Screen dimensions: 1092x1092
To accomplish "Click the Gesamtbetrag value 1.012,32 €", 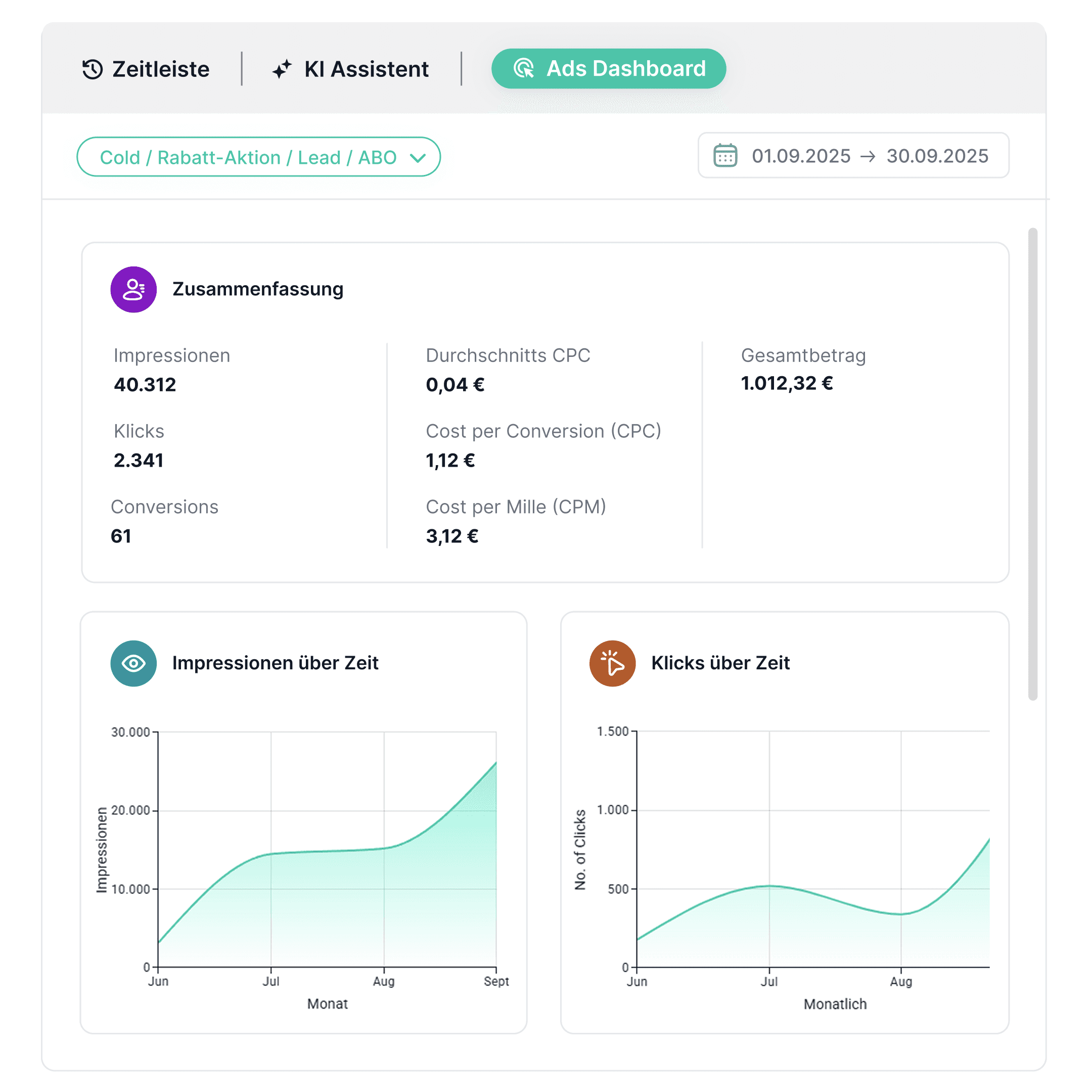I will click(x=787, y=383).
